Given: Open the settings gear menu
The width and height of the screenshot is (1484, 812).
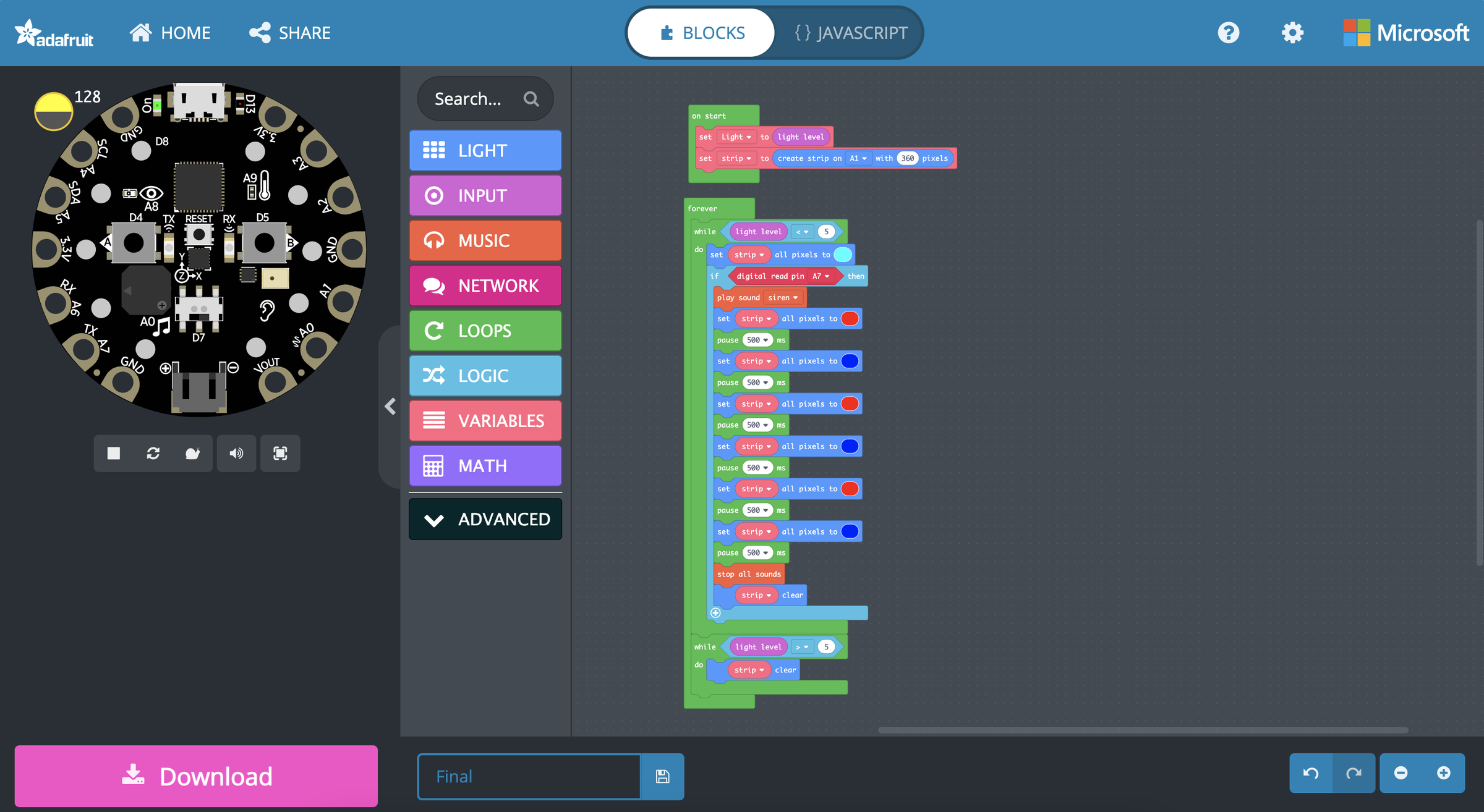Looking at the screenshot, I should pyautogui.click(x=1292, y=33).
